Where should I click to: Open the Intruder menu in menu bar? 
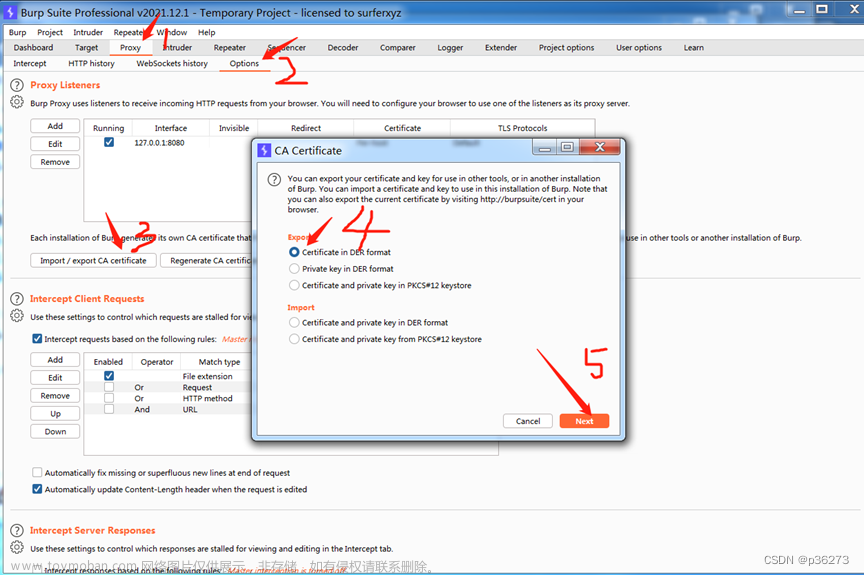pos(88,32)
